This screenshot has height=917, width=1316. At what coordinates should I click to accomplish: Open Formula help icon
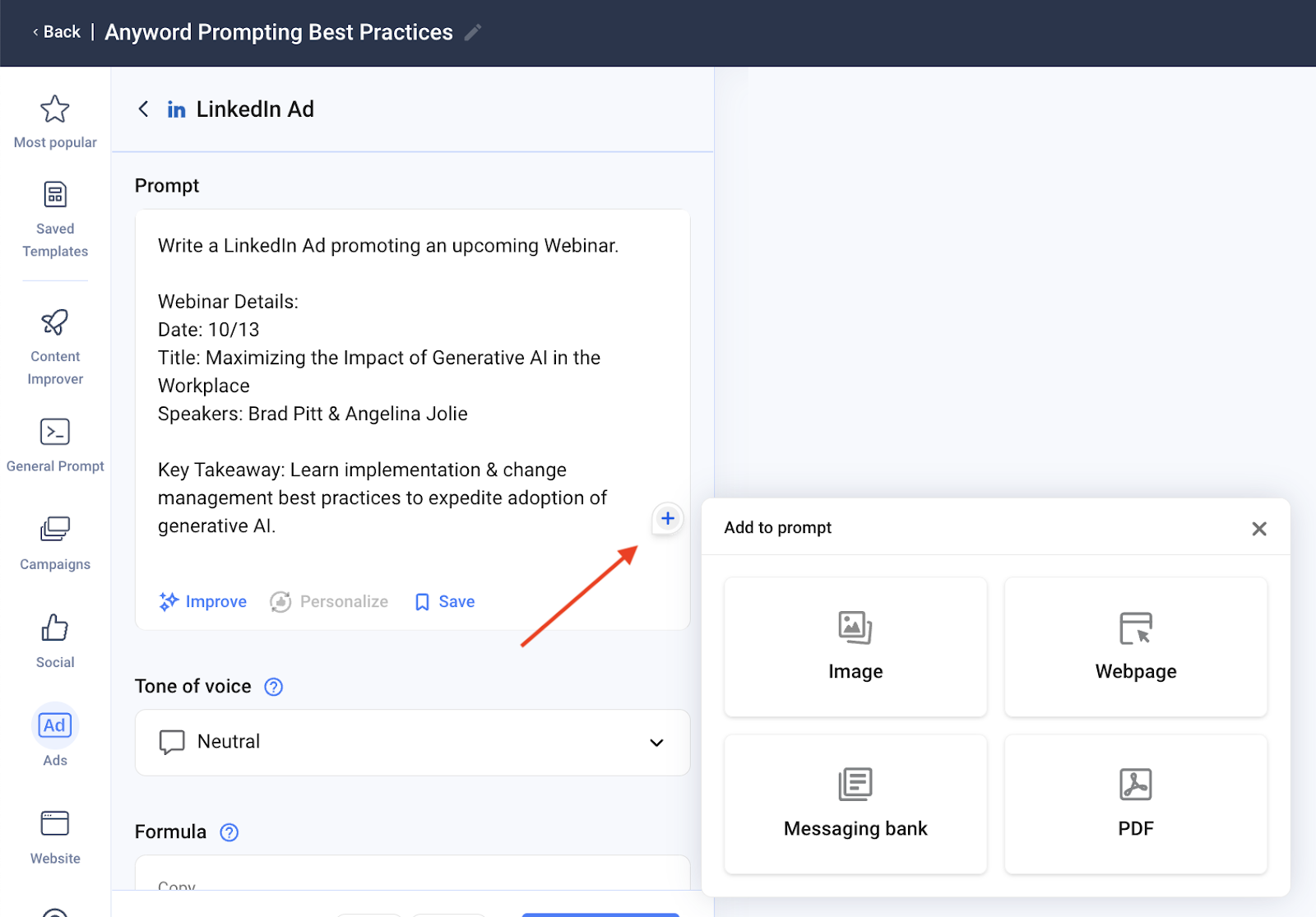coord(229,832)
